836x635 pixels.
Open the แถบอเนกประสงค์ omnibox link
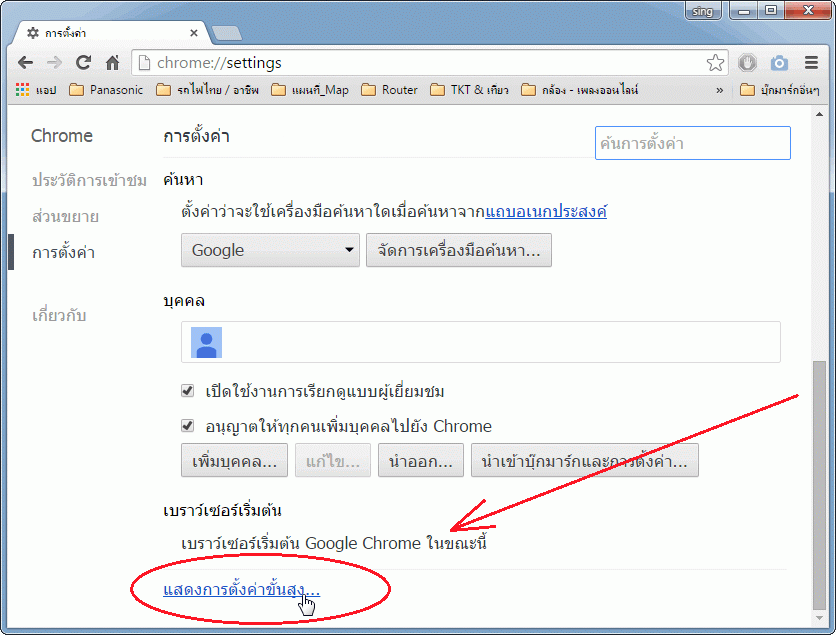click(x=546, y=212)
